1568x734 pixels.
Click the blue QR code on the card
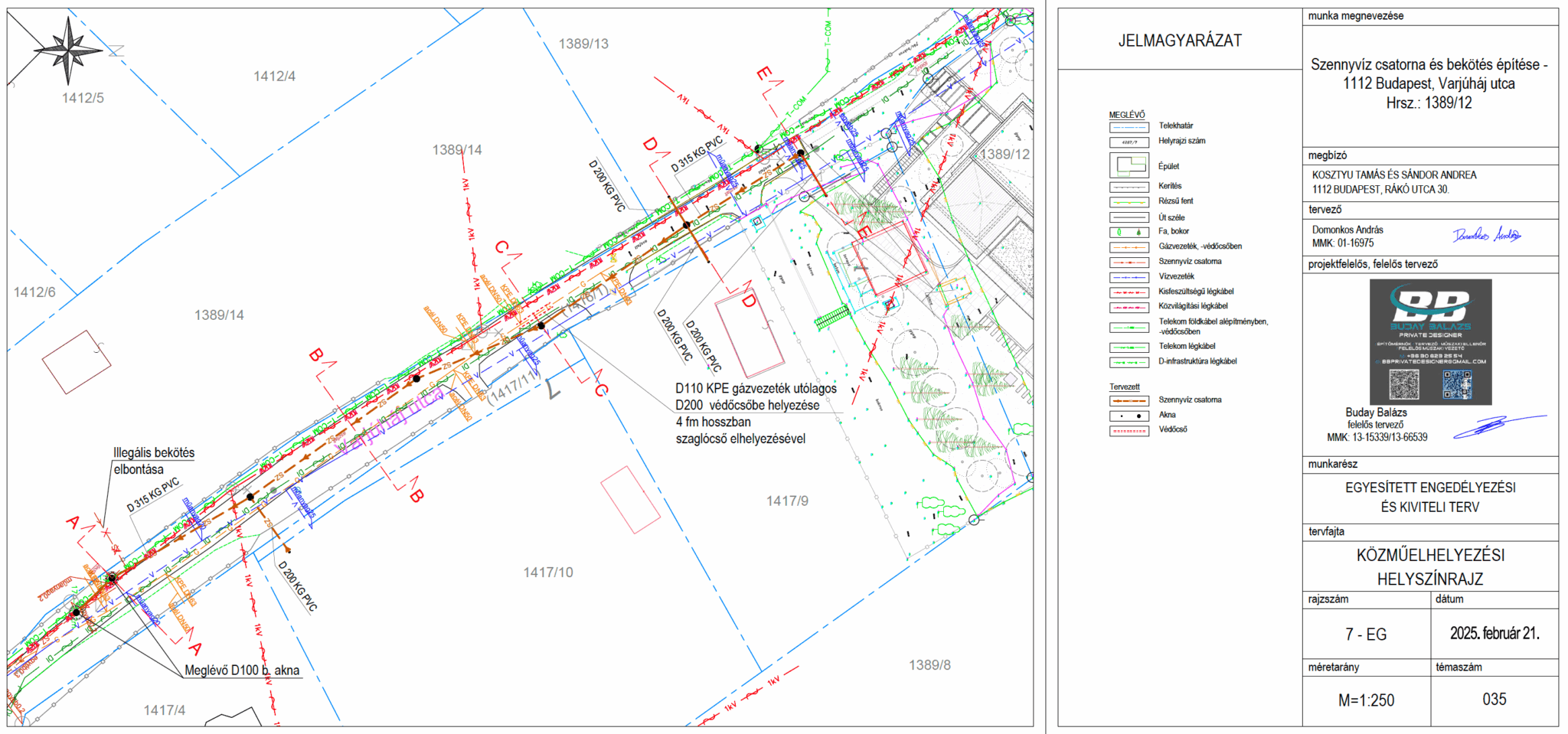click(1456, 384)
